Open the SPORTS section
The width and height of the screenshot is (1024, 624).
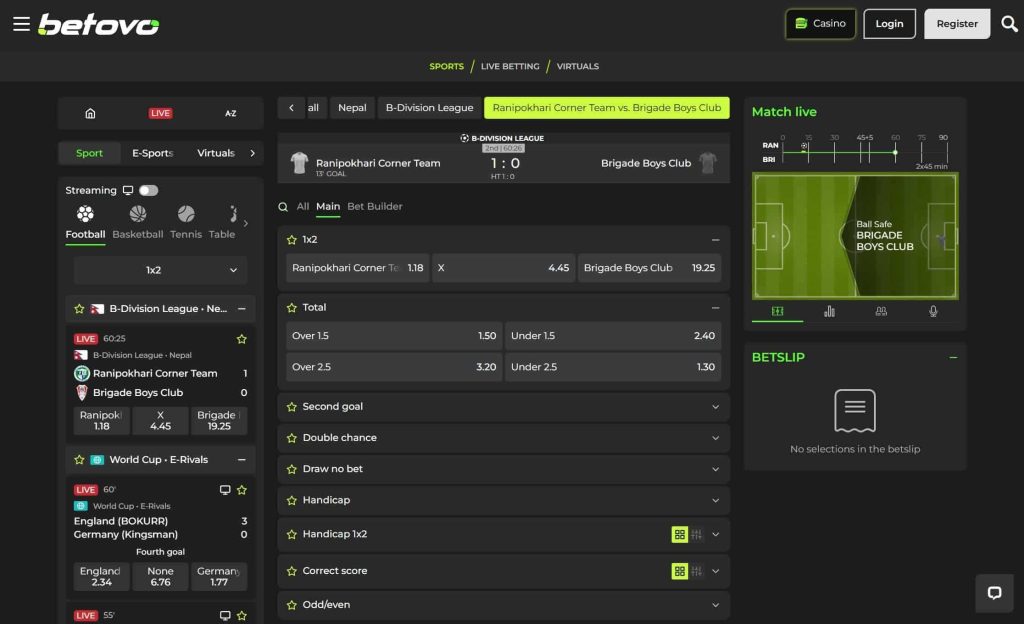click(446, 66)
